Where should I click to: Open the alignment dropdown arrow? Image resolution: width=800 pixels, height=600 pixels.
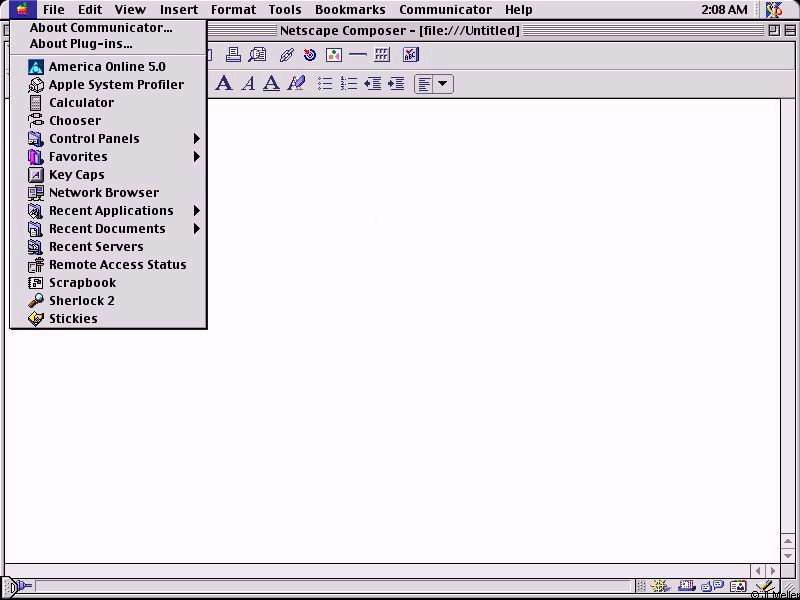click(443, 84)
